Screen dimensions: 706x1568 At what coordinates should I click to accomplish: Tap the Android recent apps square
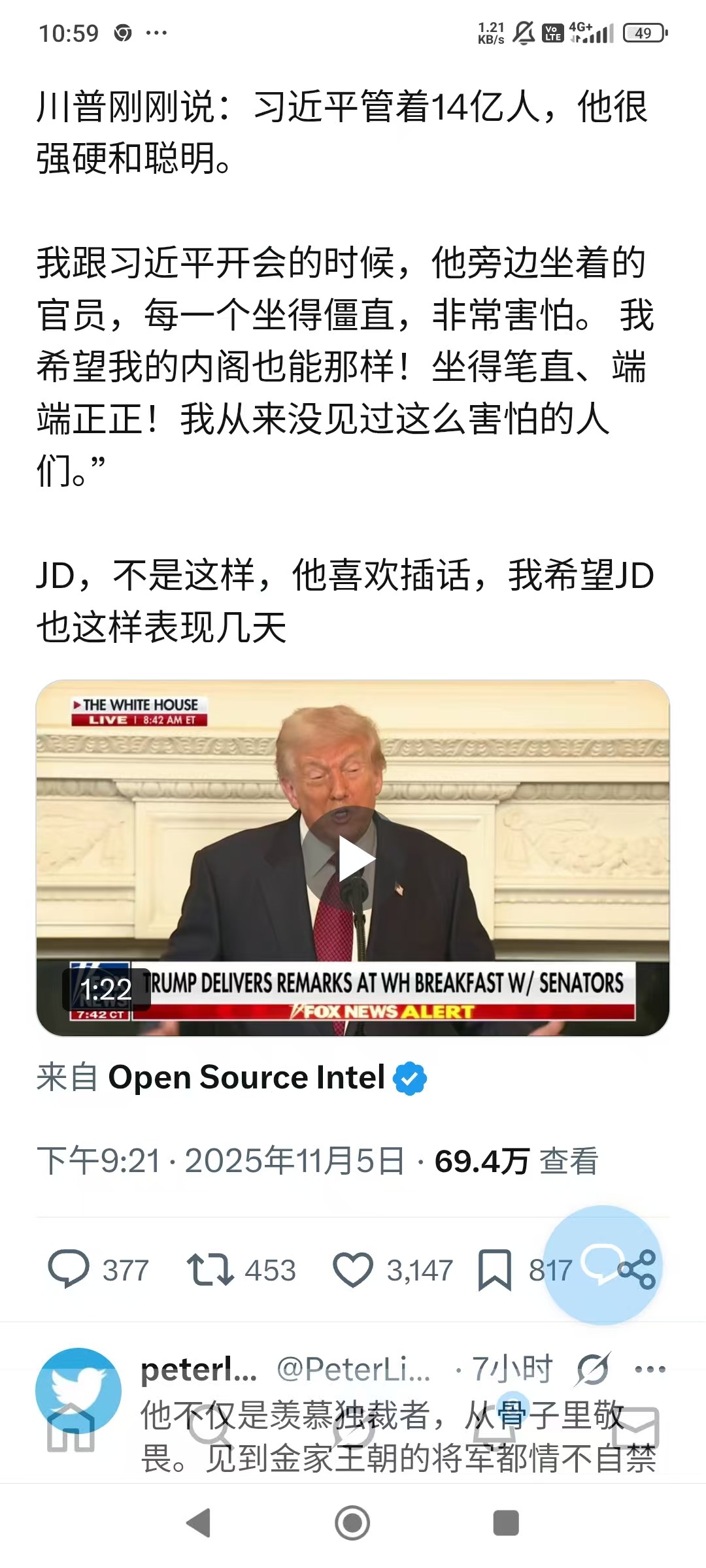505,1523
